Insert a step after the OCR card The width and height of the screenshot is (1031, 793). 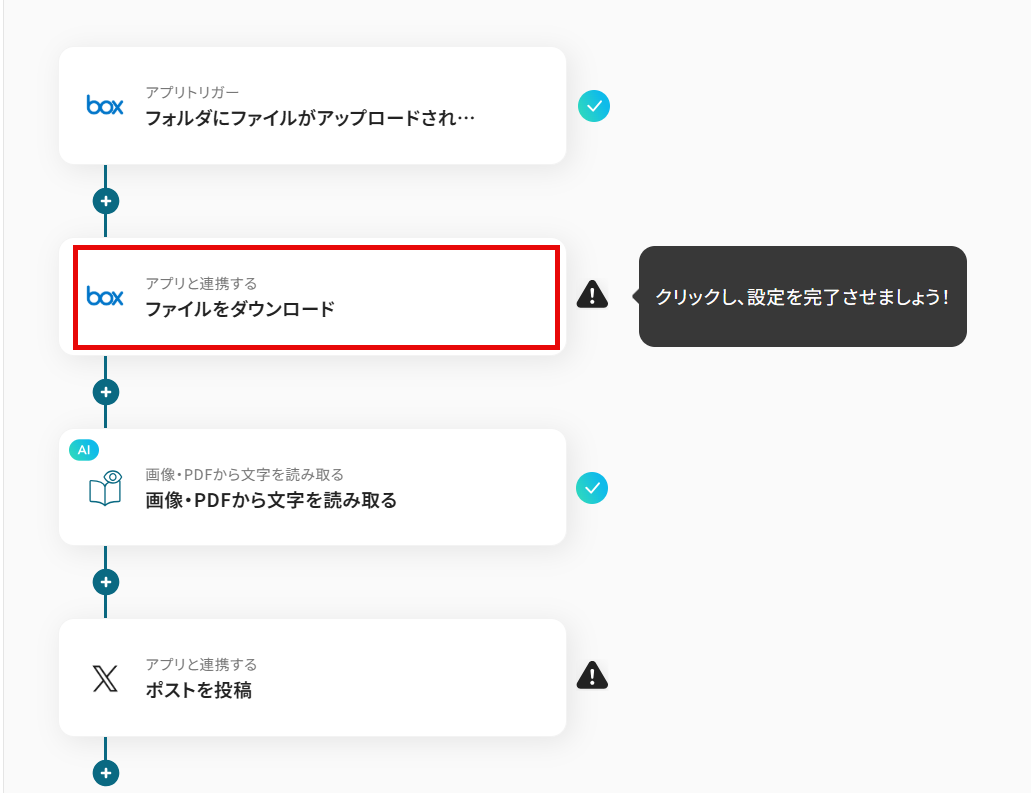pyautogui.click(x=106, y=583)
